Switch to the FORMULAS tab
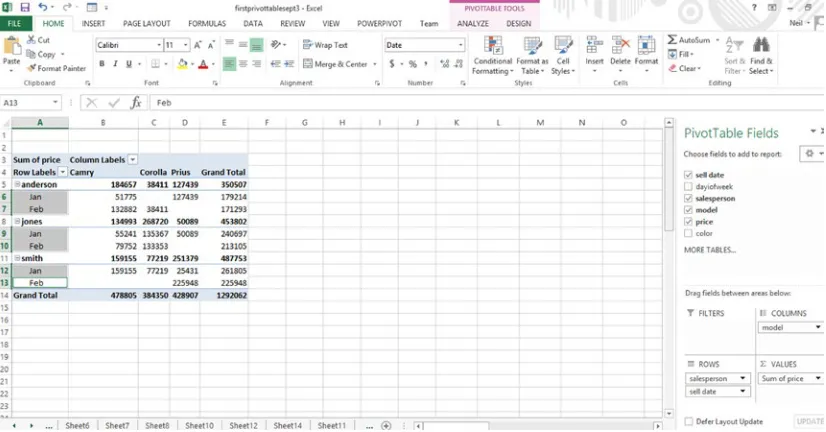 coord(207,24)
